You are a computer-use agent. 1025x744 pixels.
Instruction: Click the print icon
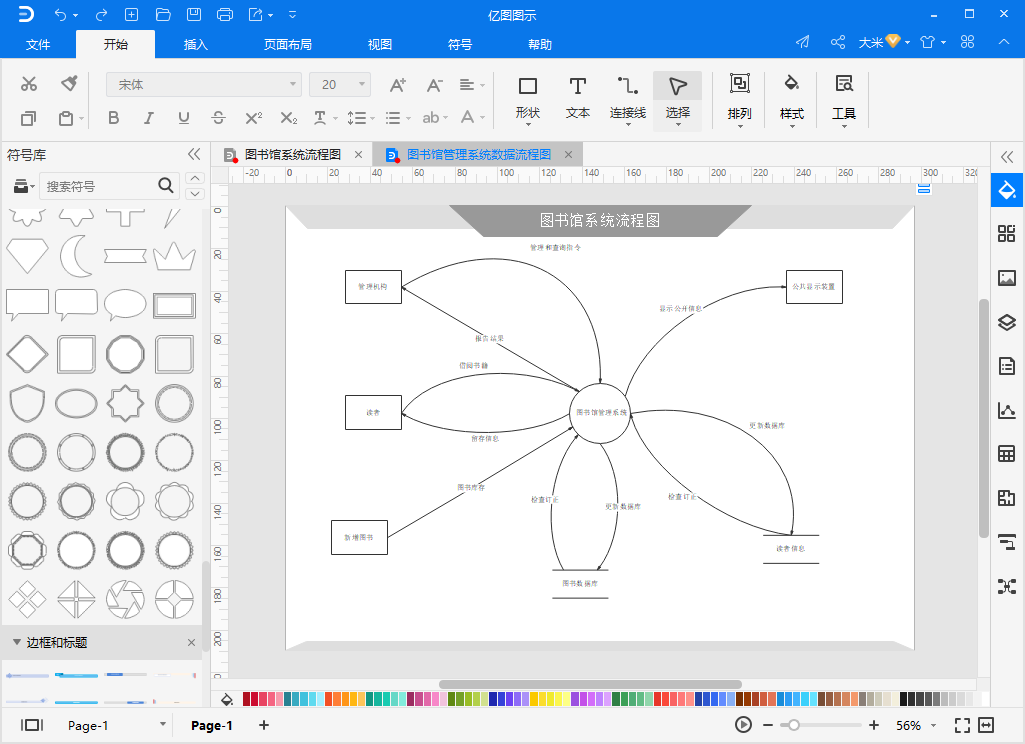coord(225,14)
